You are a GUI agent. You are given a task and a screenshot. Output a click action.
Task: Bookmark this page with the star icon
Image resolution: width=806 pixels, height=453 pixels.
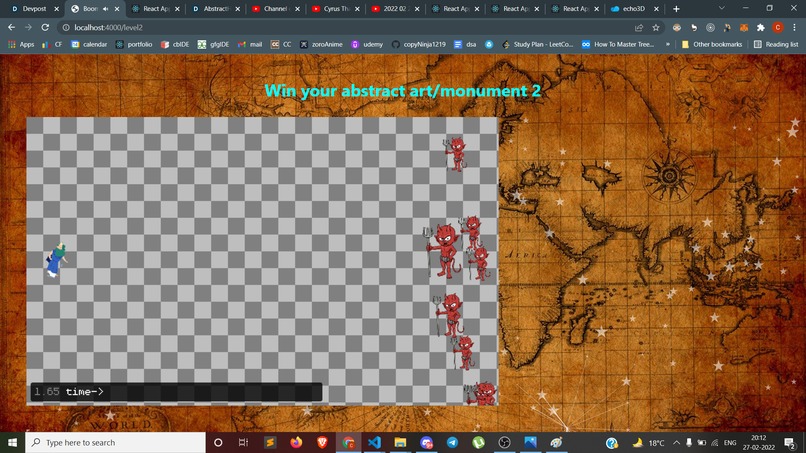[x=655, y=27]
